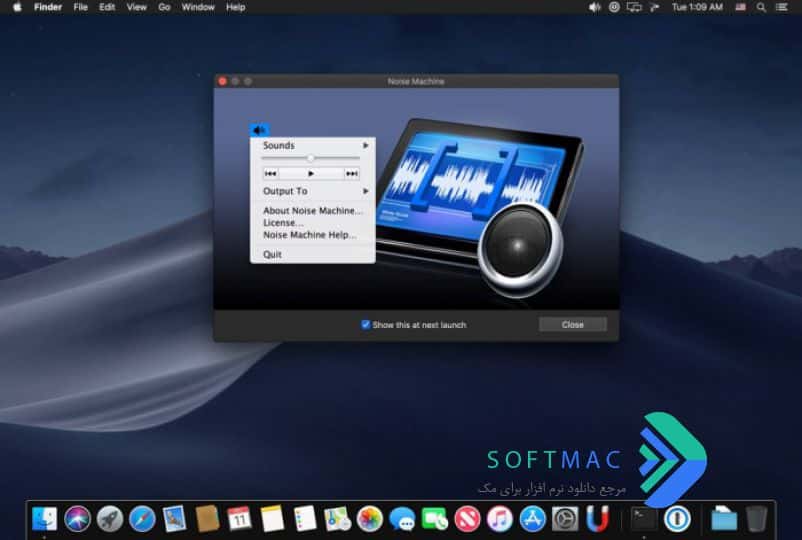
Task: Uncheck Show this at next launch
Action: [x=366, y=324]
